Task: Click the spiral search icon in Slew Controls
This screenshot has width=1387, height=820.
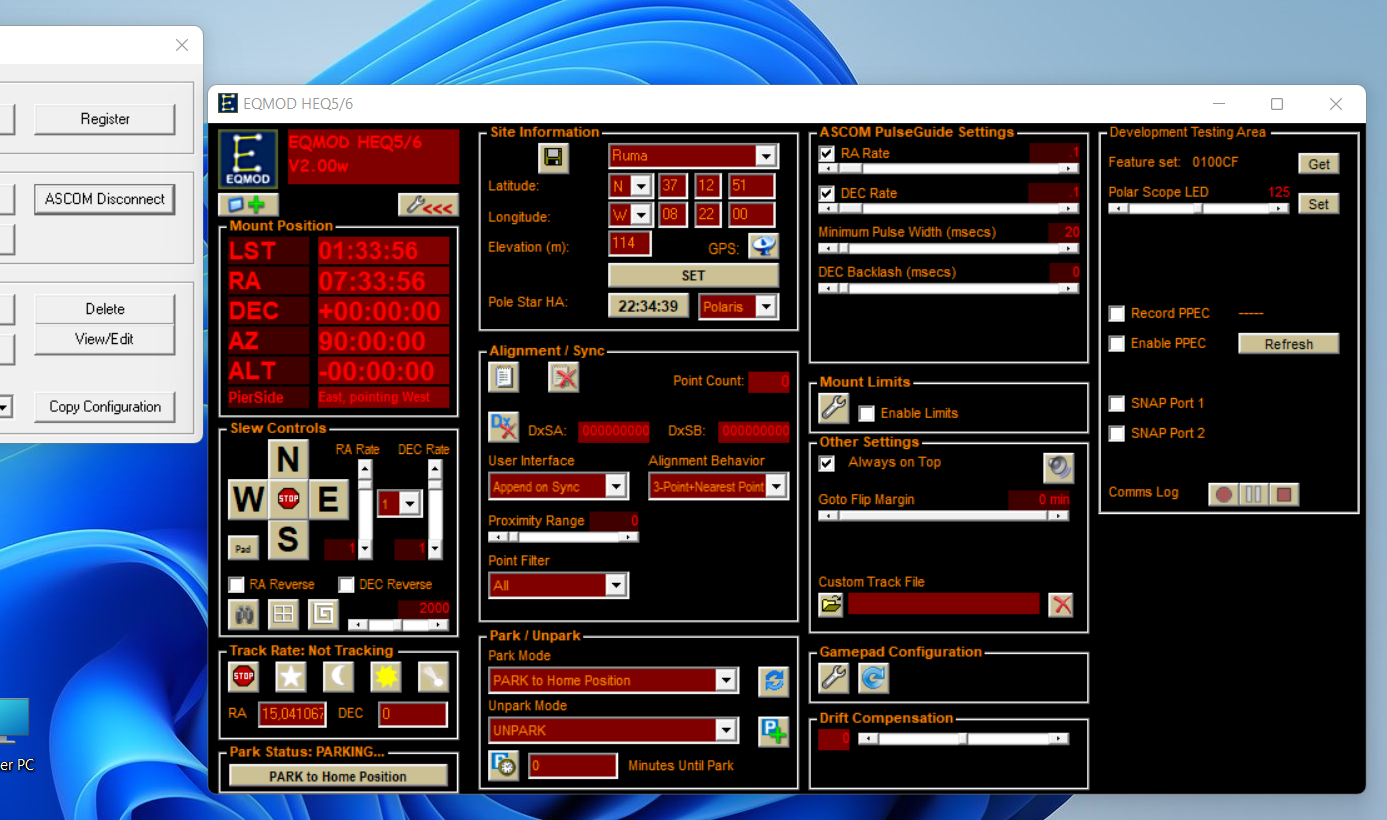Action: coord(324,614)
